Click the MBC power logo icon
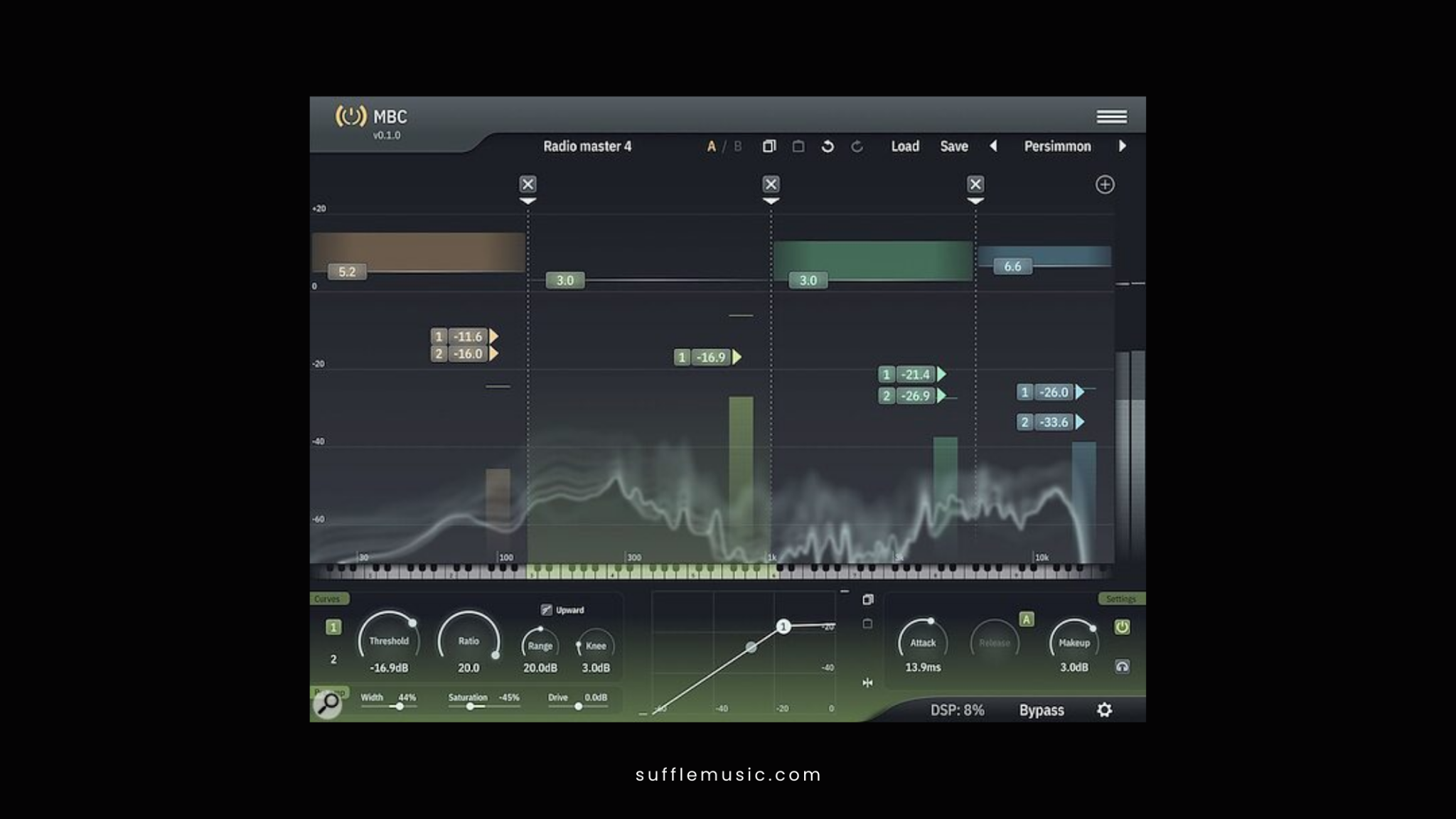The height and width of the screenshot is (819, 1456). pos(350,116)
